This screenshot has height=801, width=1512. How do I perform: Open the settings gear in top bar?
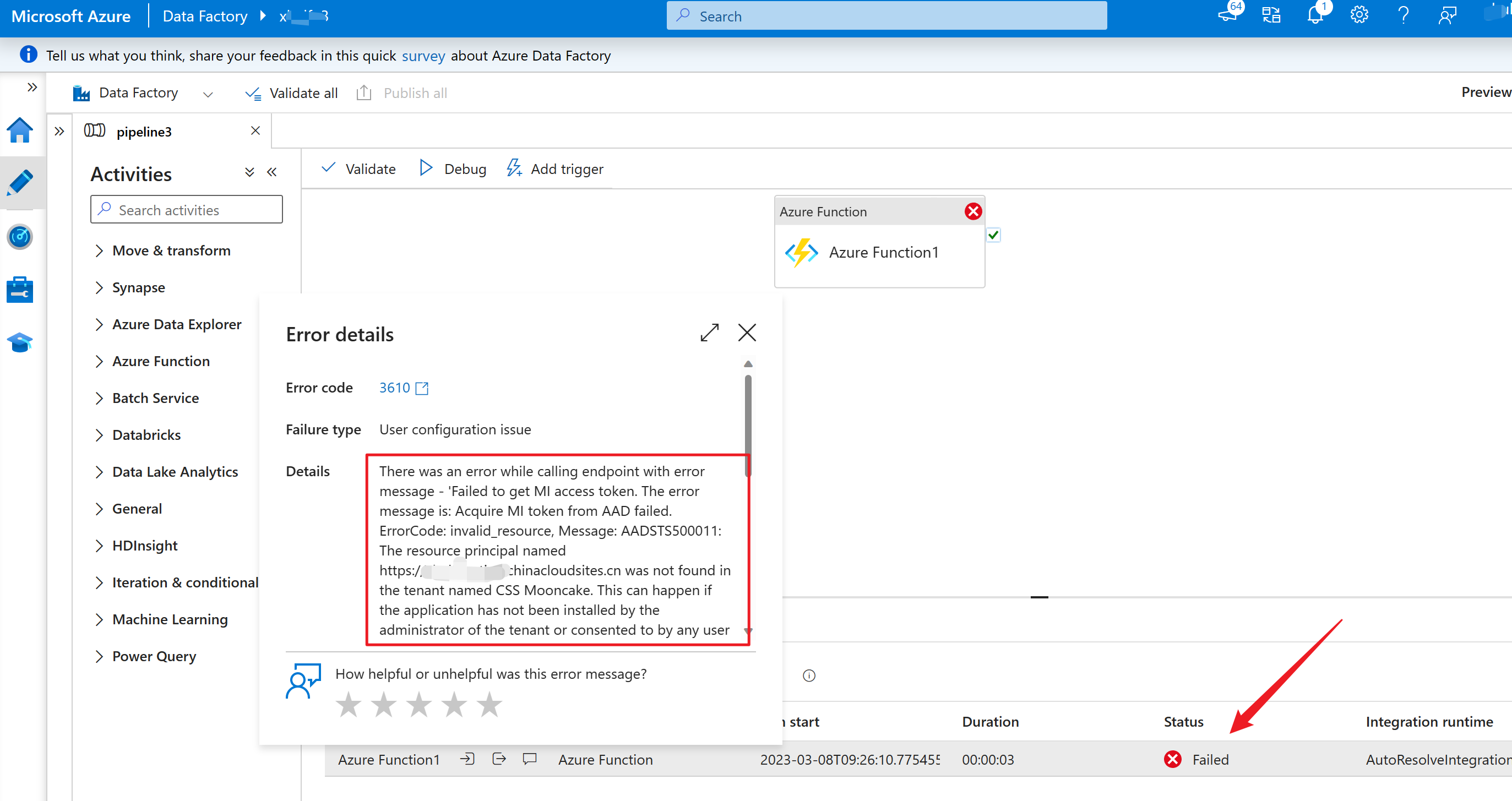1359,15
